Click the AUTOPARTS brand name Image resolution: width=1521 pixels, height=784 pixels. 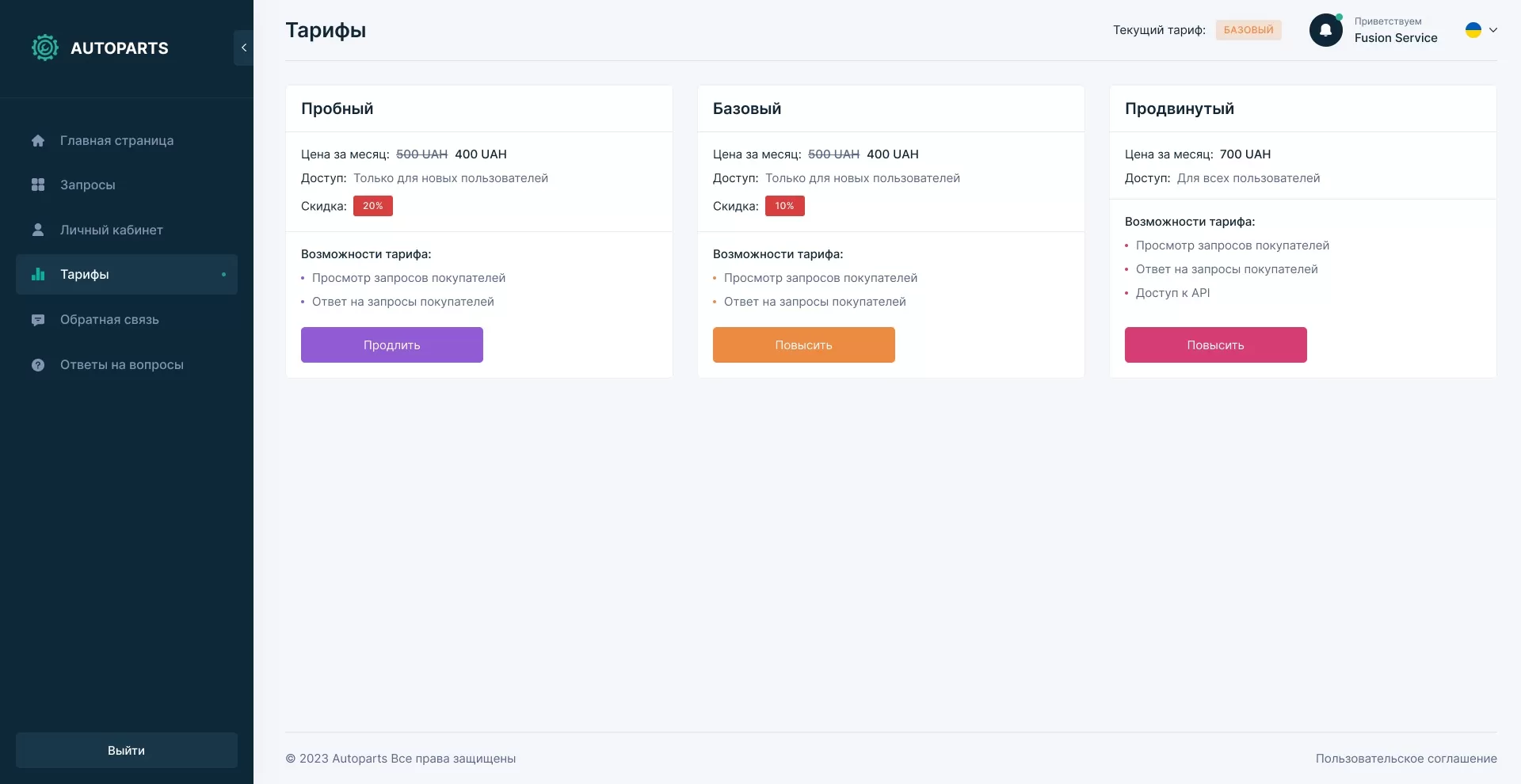tap(120, 48)
